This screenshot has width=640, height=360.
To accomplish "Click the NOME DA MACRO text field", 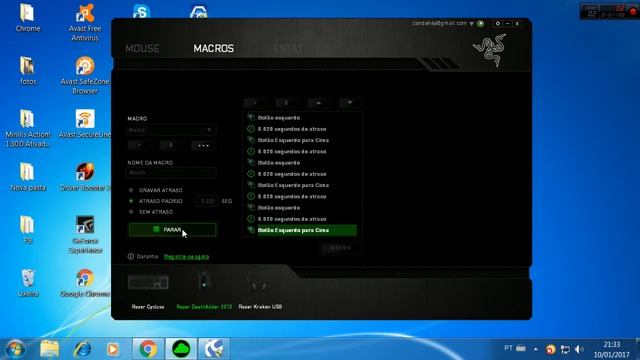I will pos(171,173).
